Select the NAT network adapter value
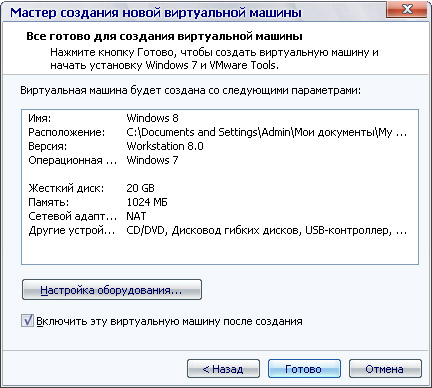The height and width of the screenshot is (388, 432). pyautogui.click(x=136, y=216)
